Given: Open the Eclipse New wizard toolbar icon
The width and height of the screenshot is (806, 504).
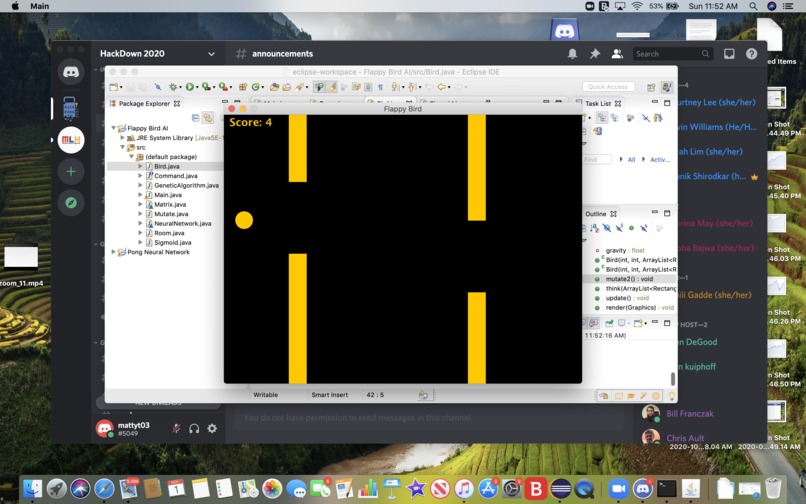Looking at the screenshot, I should click(114, 87).
